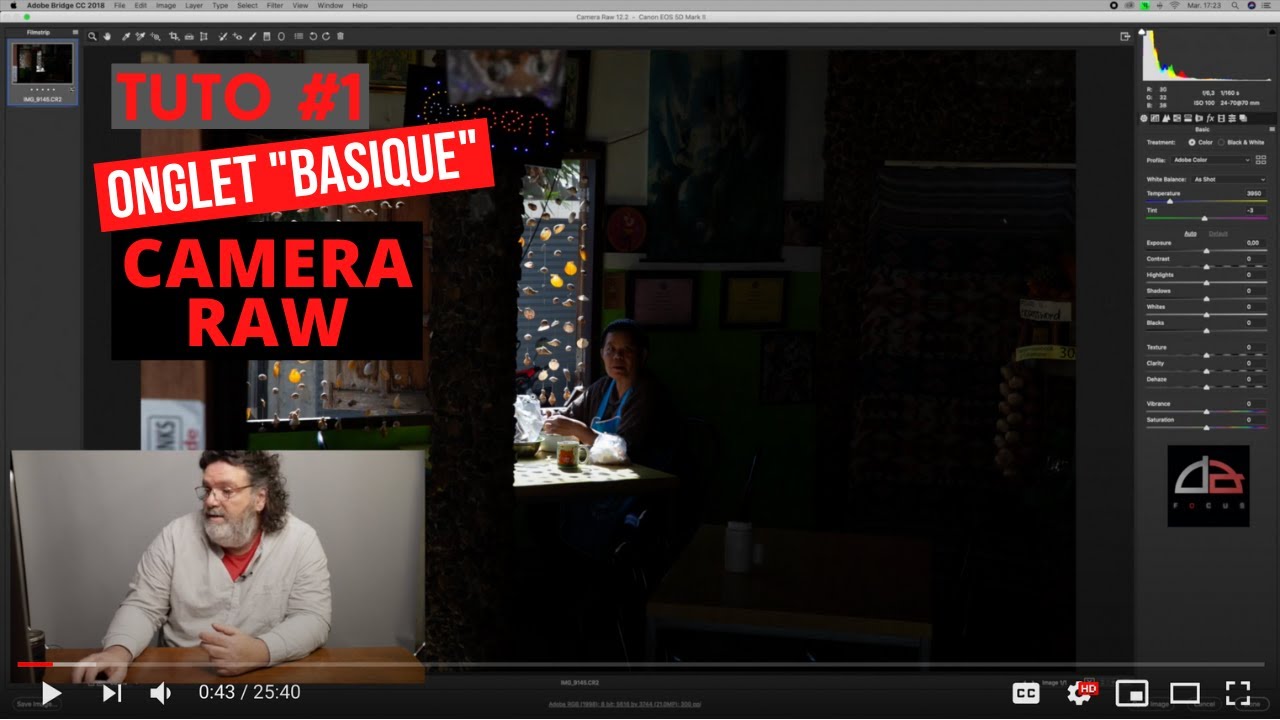1280x720 pixels.
Task: Open the Filter menu
Action: [x=274, y=6]
